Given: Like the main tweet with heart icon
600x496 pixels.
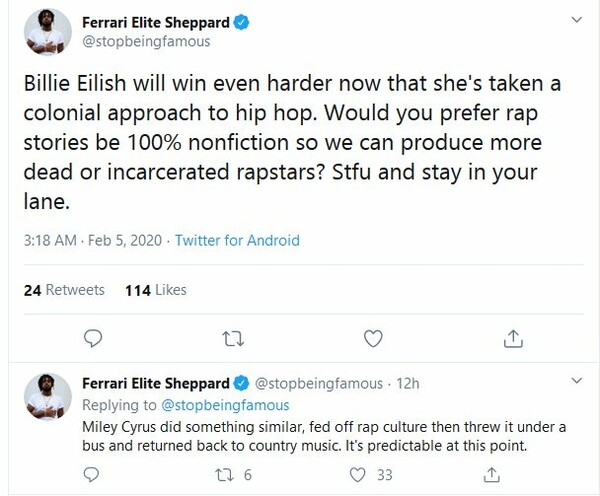Looking at the screenshot, I should tap(373, 339).
